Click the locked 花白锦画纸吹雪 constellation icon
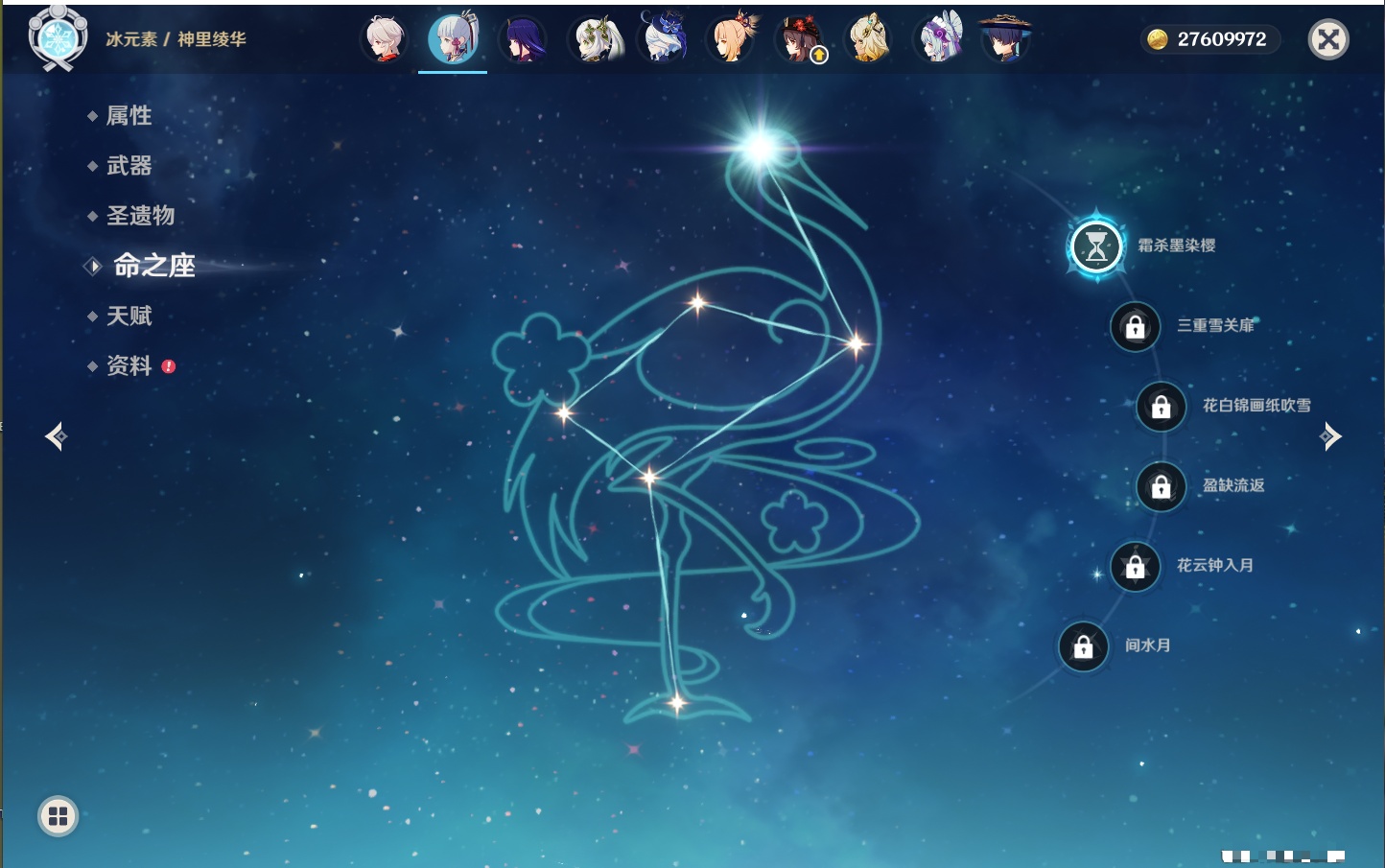This screenshot has width=1385, height=868. (x=1161, y=406)
